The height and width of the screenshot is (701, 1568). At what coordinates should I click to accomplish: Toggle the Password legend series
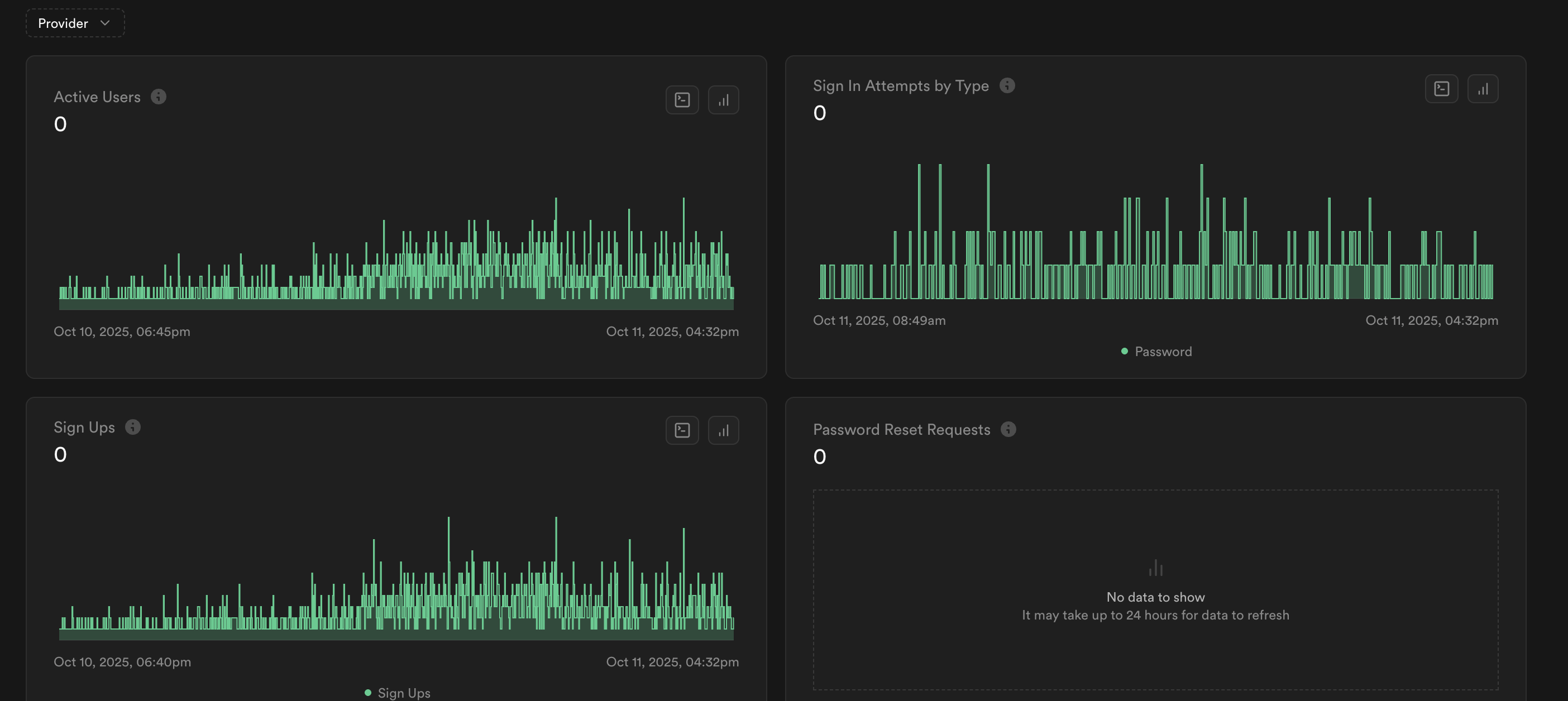pyautogui.click(x=1163, y=352)
